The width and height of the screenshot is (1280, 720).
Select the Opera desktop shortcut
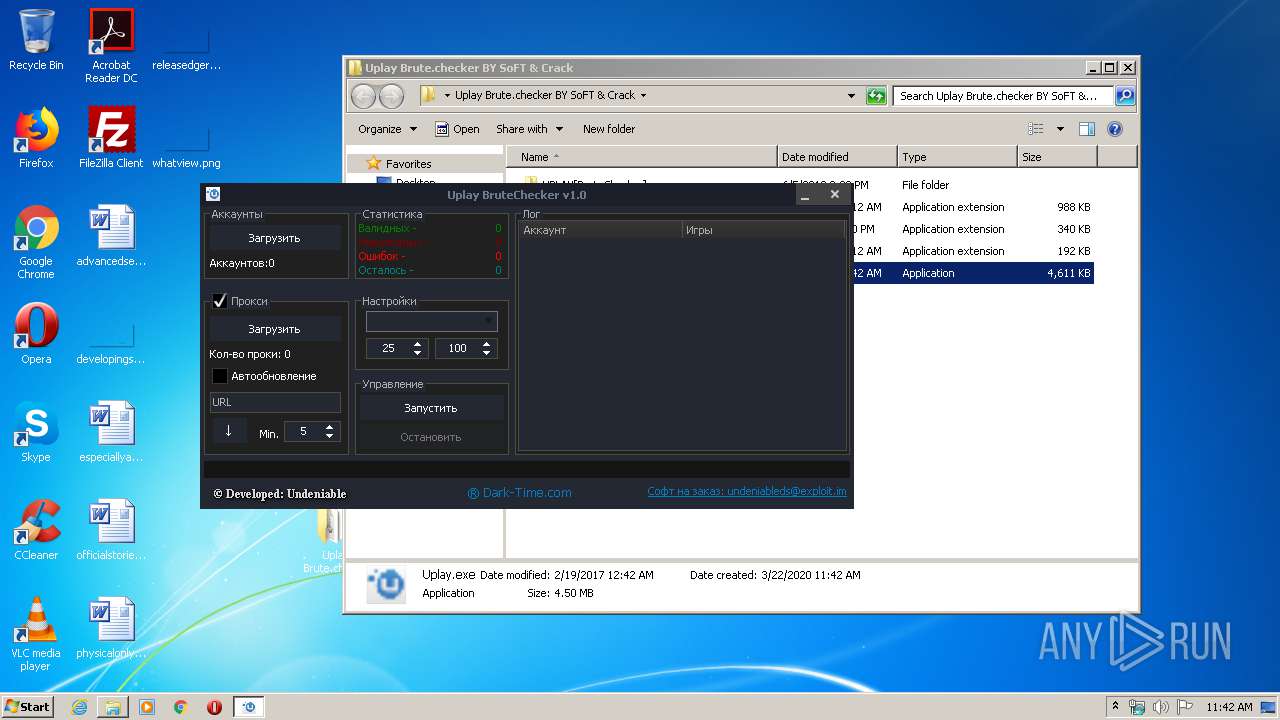point(36,334)
